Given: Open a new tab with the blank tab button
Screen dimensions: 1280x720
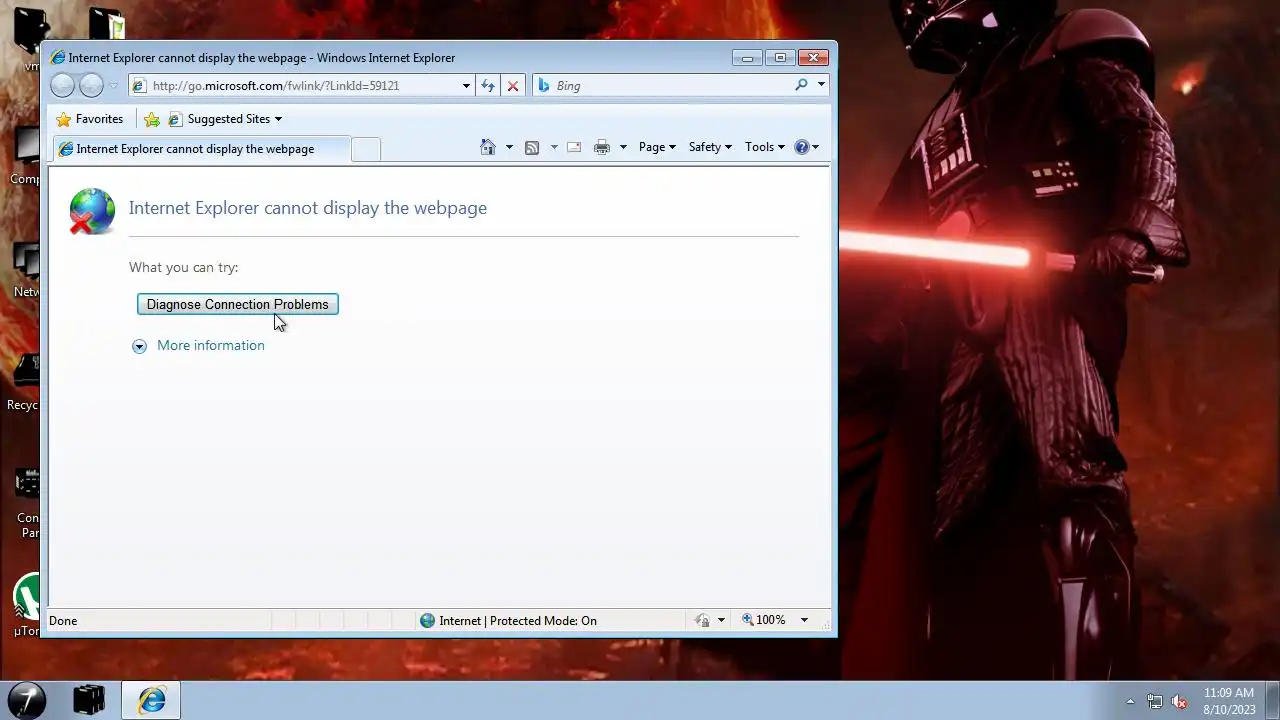Looking at the screenshot, I should coord(366,149).
